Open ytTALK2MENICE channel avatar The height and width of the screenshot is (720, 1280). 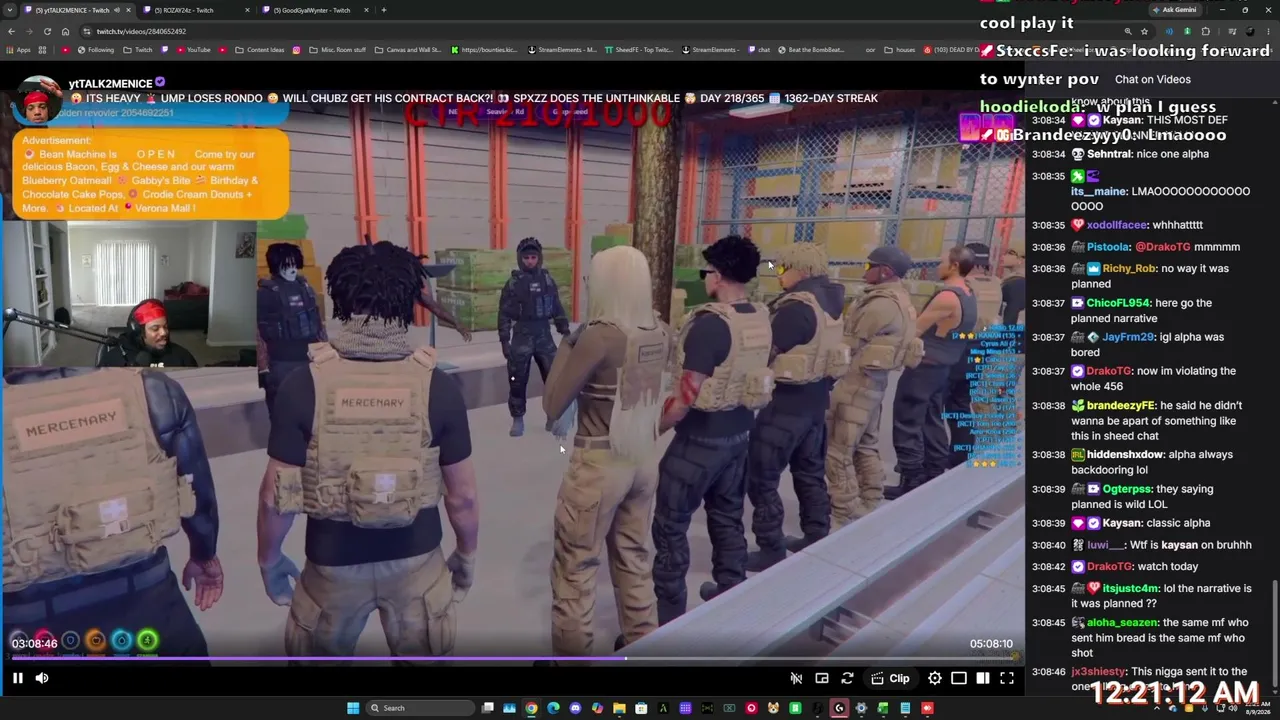pyautogui.click(x=38, y=100)
